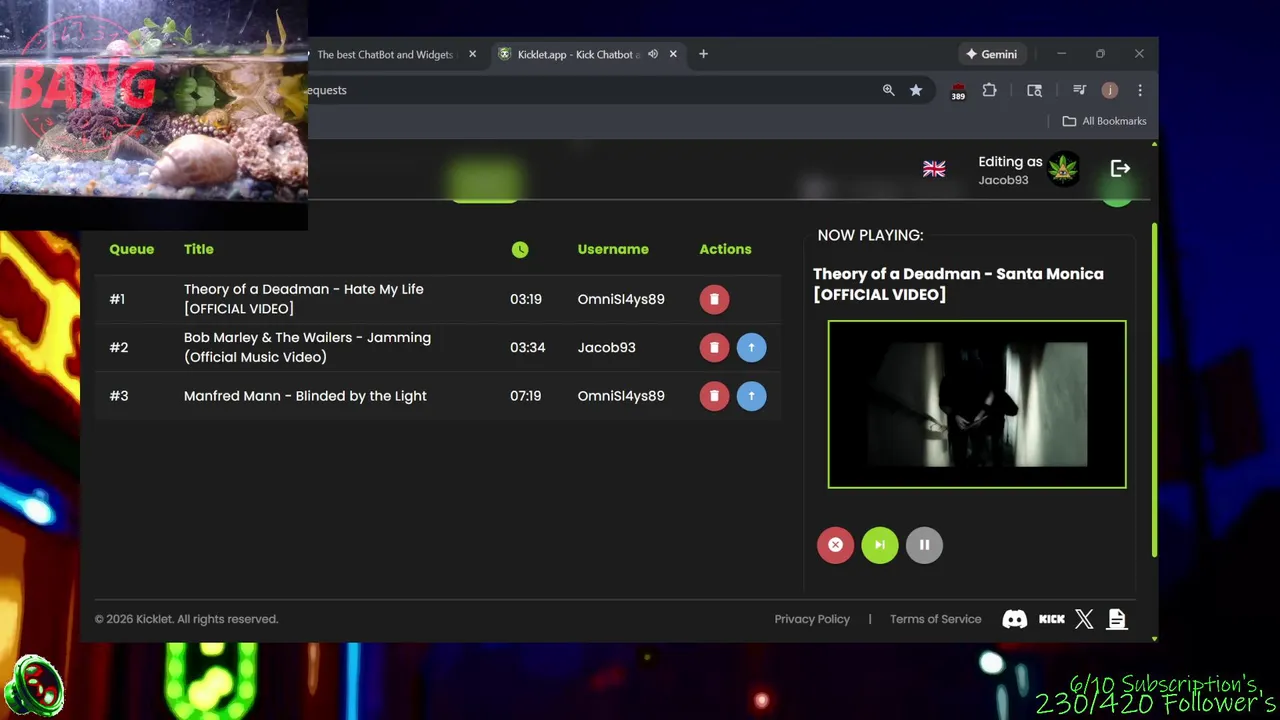Open the media controls icon in Chrome toolbar
Image resolution: width=1280 pixels, height=720 pixels.
(1079, 90)
